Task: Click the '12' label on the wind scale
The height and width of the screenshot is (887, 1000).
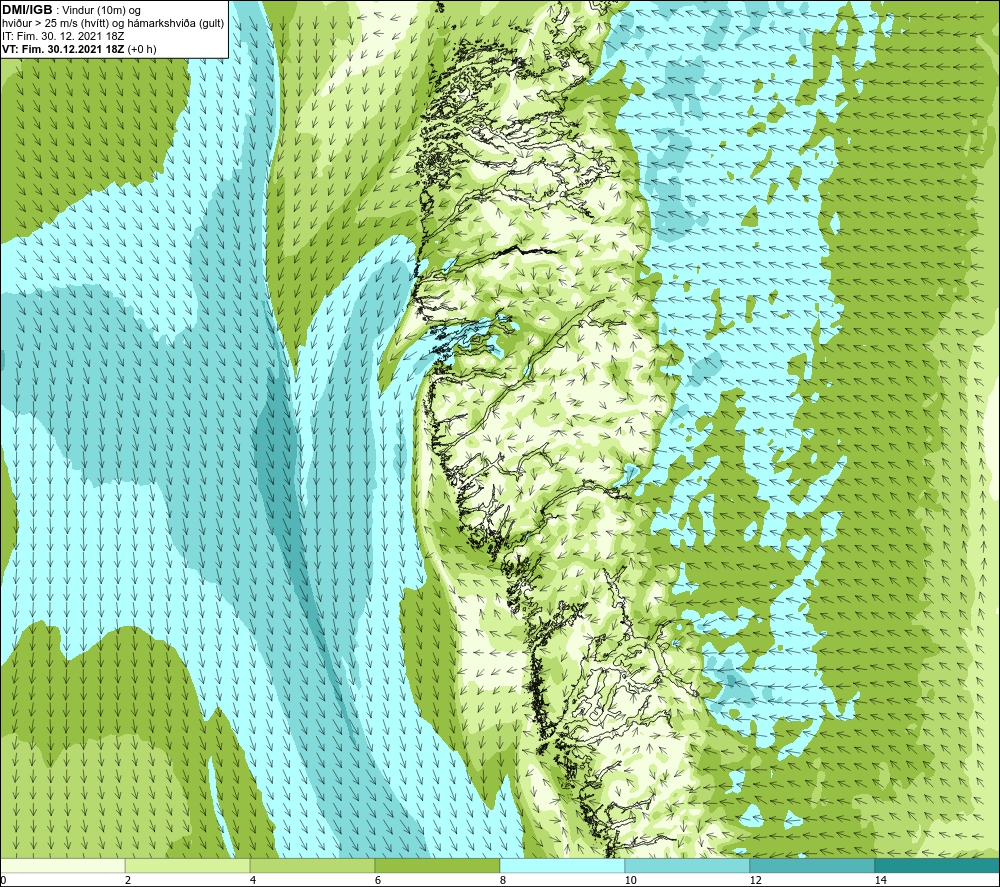Action: coord(756,880)
